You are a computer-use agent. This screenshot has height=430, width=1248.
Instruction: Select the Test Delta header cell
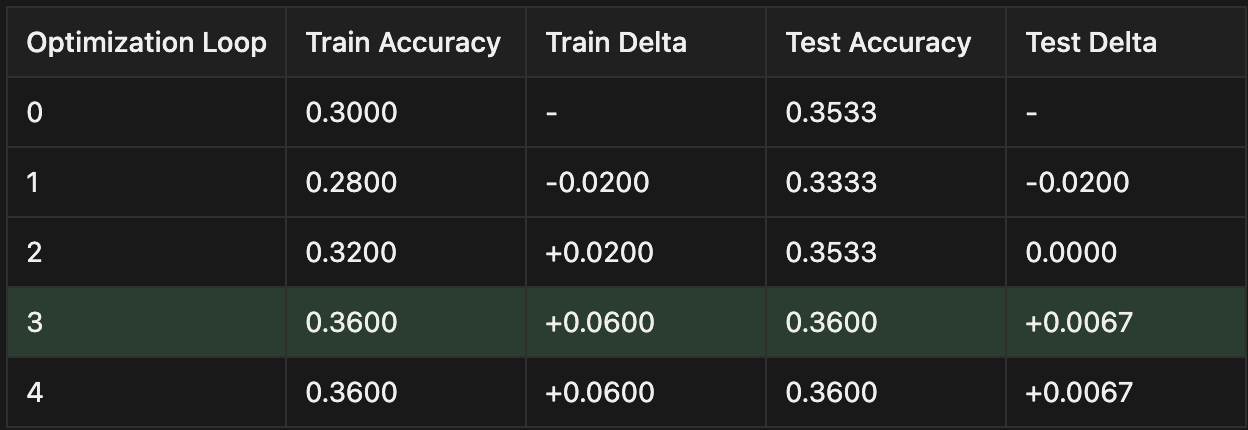1091,43
